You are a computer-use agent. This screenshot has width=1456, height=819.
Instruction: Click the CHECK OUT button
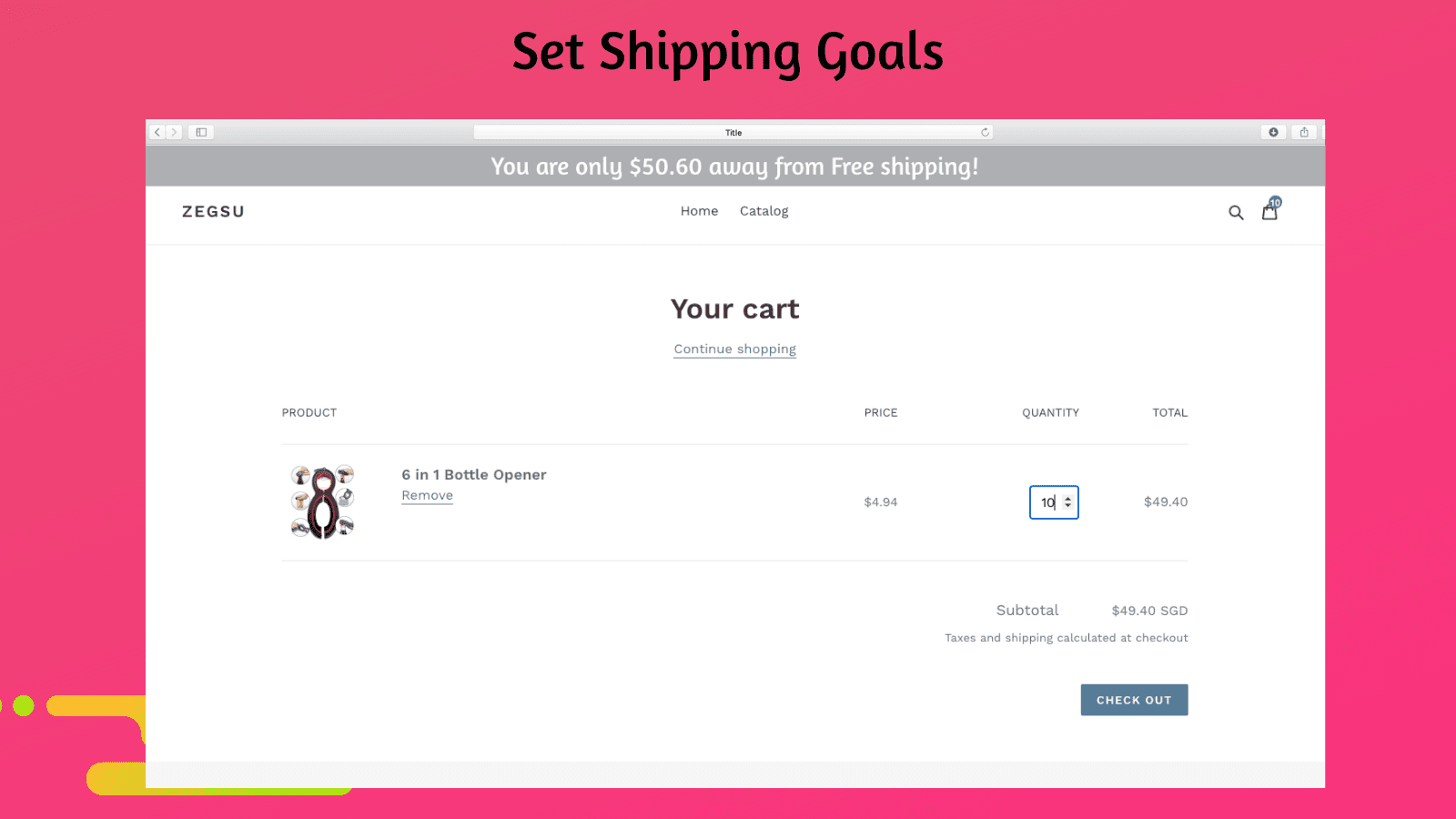(1134, 700)
